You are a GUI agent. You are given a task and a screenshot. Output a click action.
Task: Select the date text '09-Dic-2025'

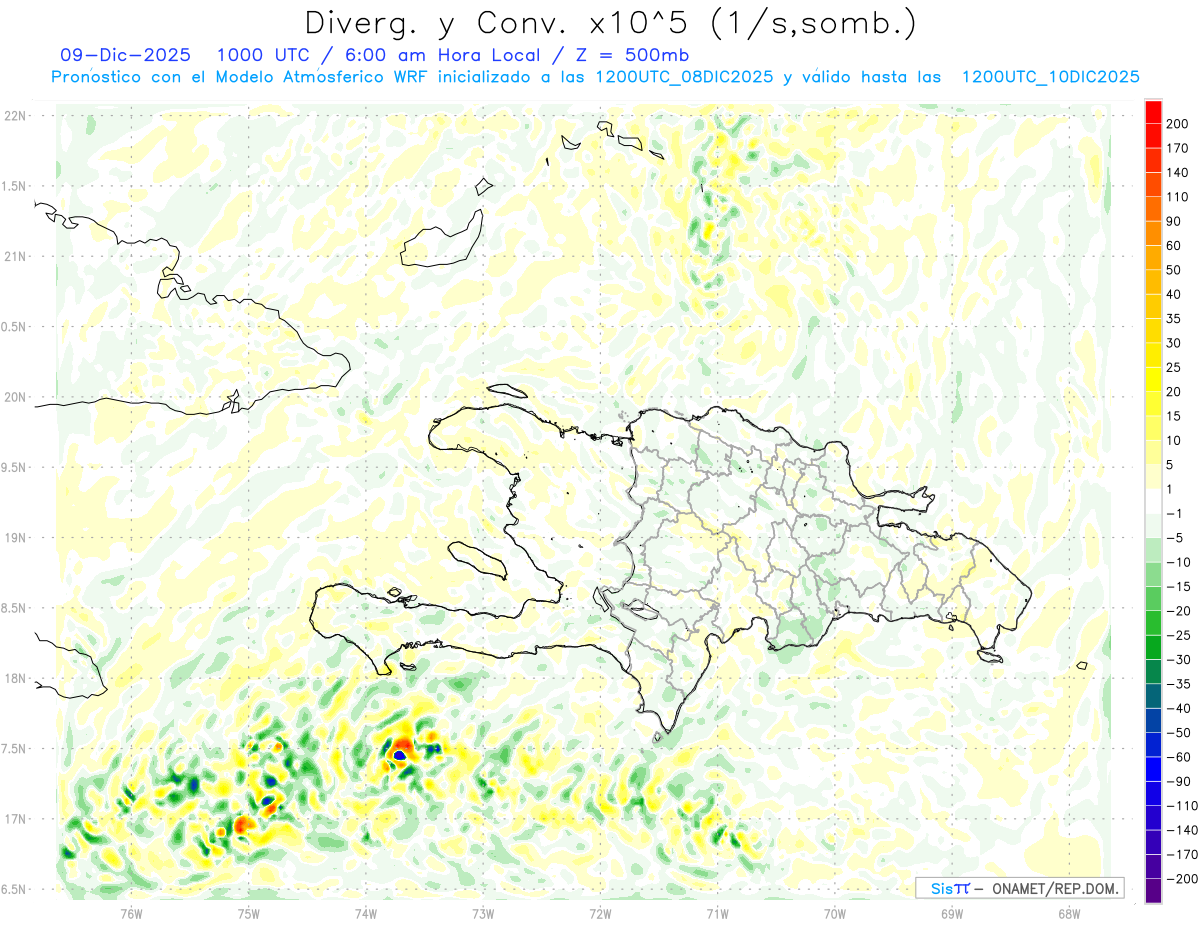[x=125, y=55]
